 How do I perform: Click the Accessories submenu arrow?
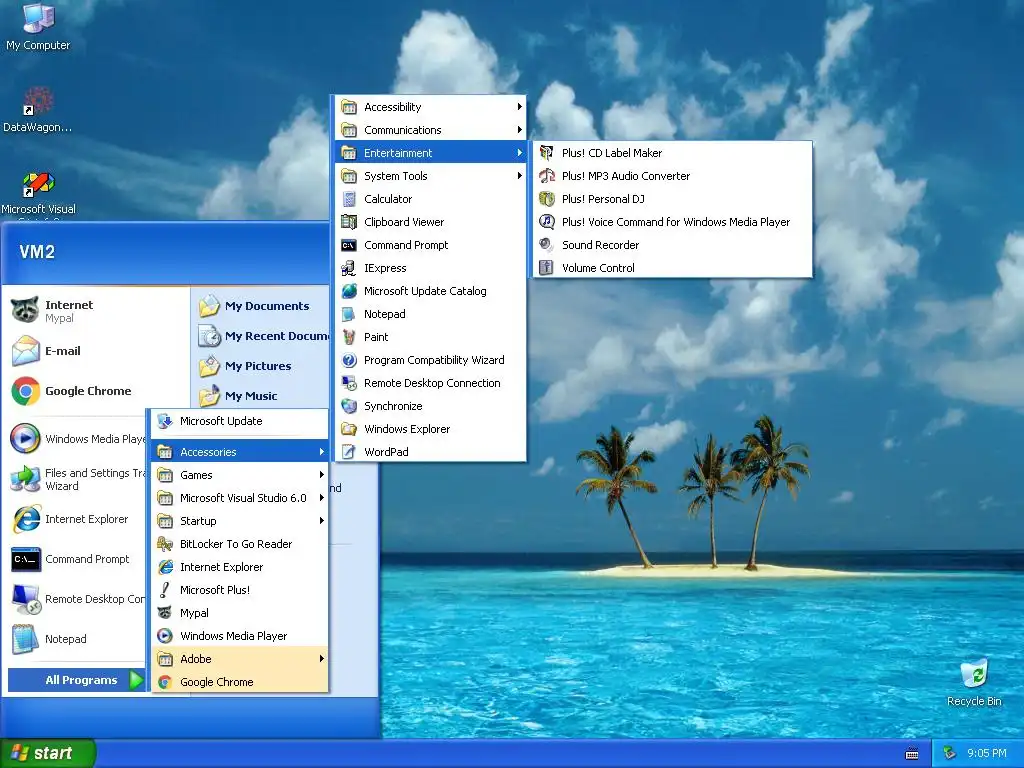321,452
